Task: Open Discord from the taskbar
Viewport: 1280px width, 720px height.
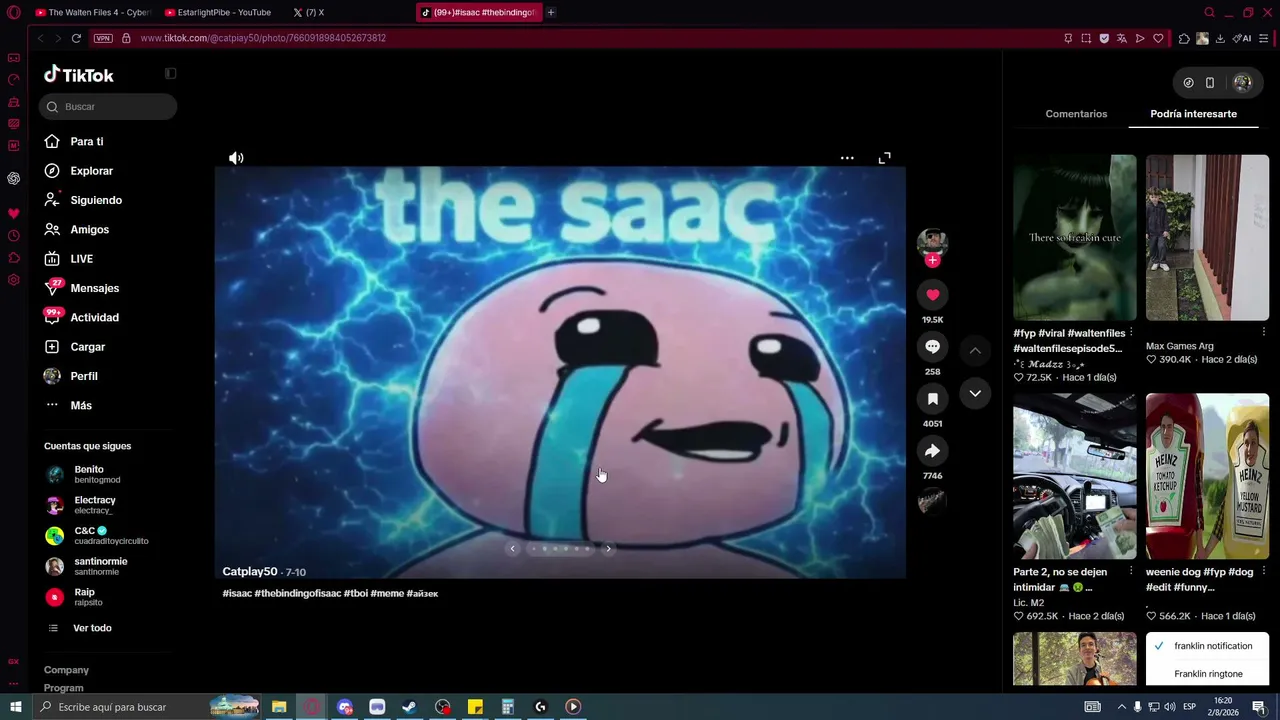Action: (345, 707)
